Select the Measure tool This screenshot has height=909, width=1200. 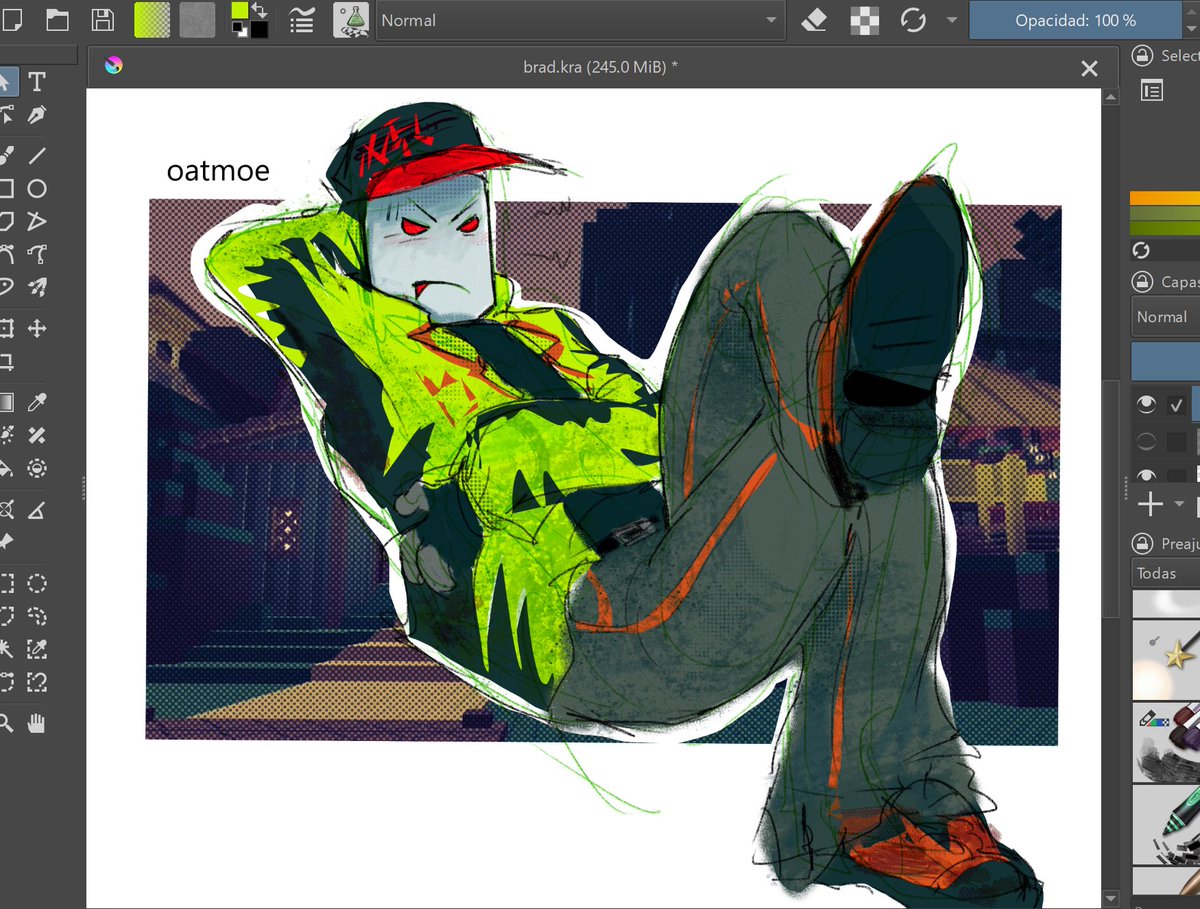(x=37, y=509)
